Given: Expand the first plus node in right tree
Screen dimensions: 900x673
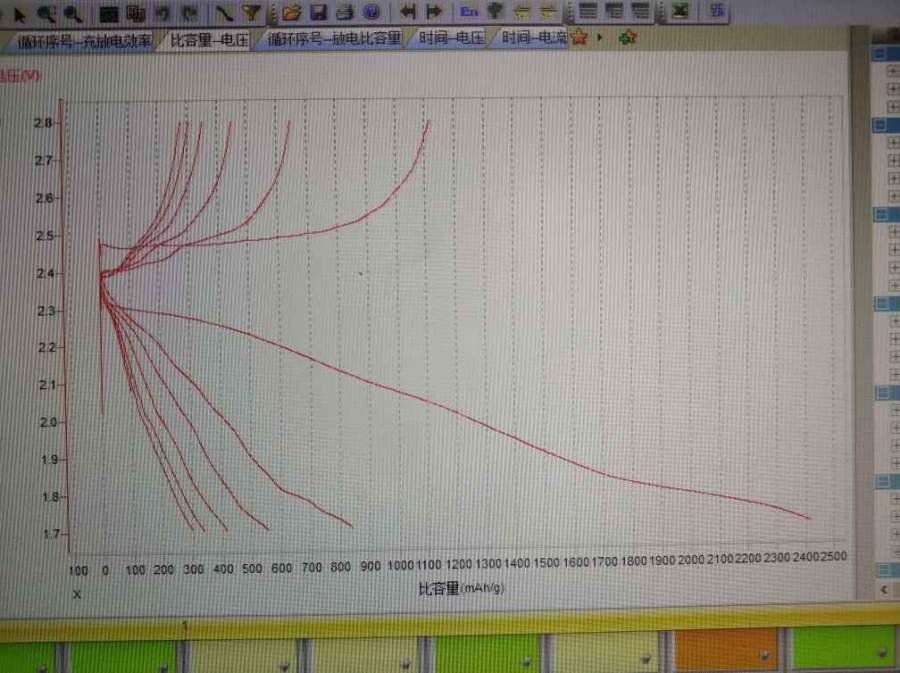Looking at the screenshot, I should click(x=893, y=71).
